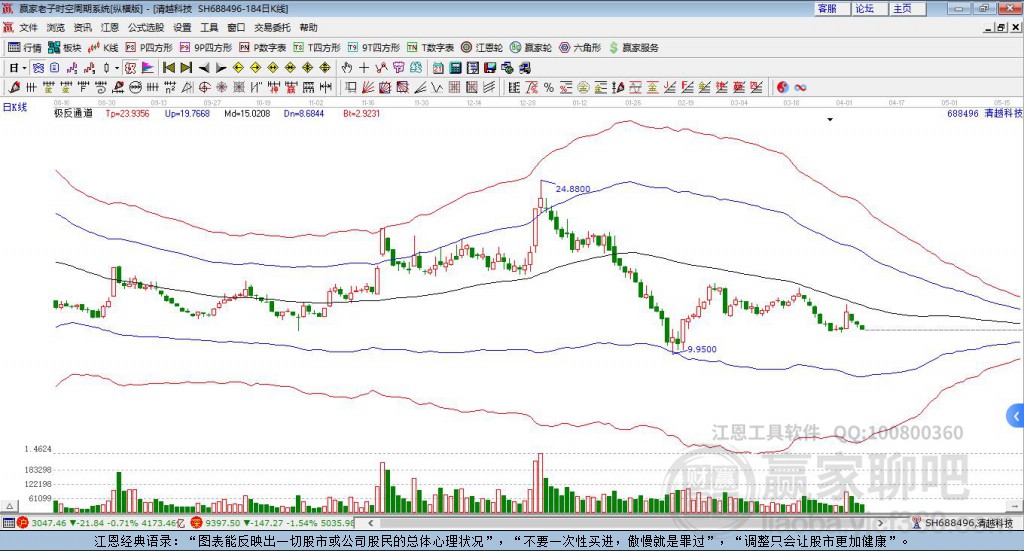The width and height of the screenshot is (1024, 551).
Task: Click the volume pane up triangle button
Action: point(9,506)
